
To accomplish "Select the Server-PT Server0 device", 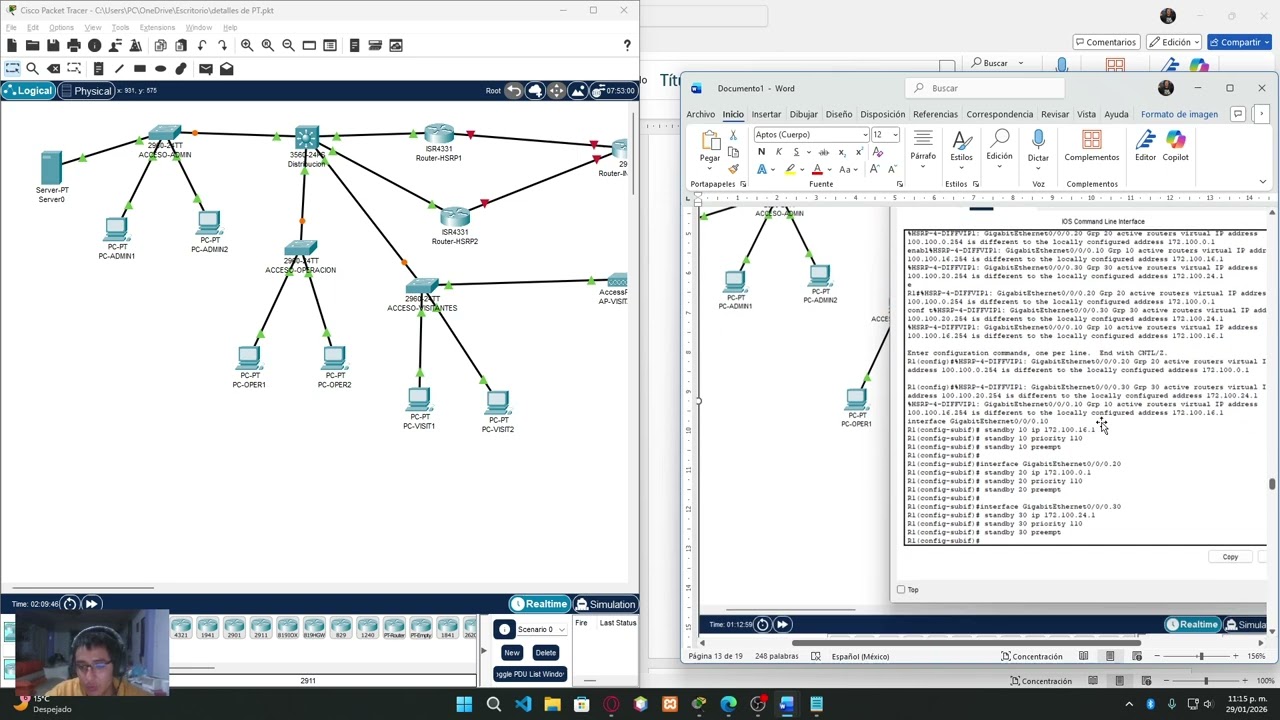I will (51, 167).
